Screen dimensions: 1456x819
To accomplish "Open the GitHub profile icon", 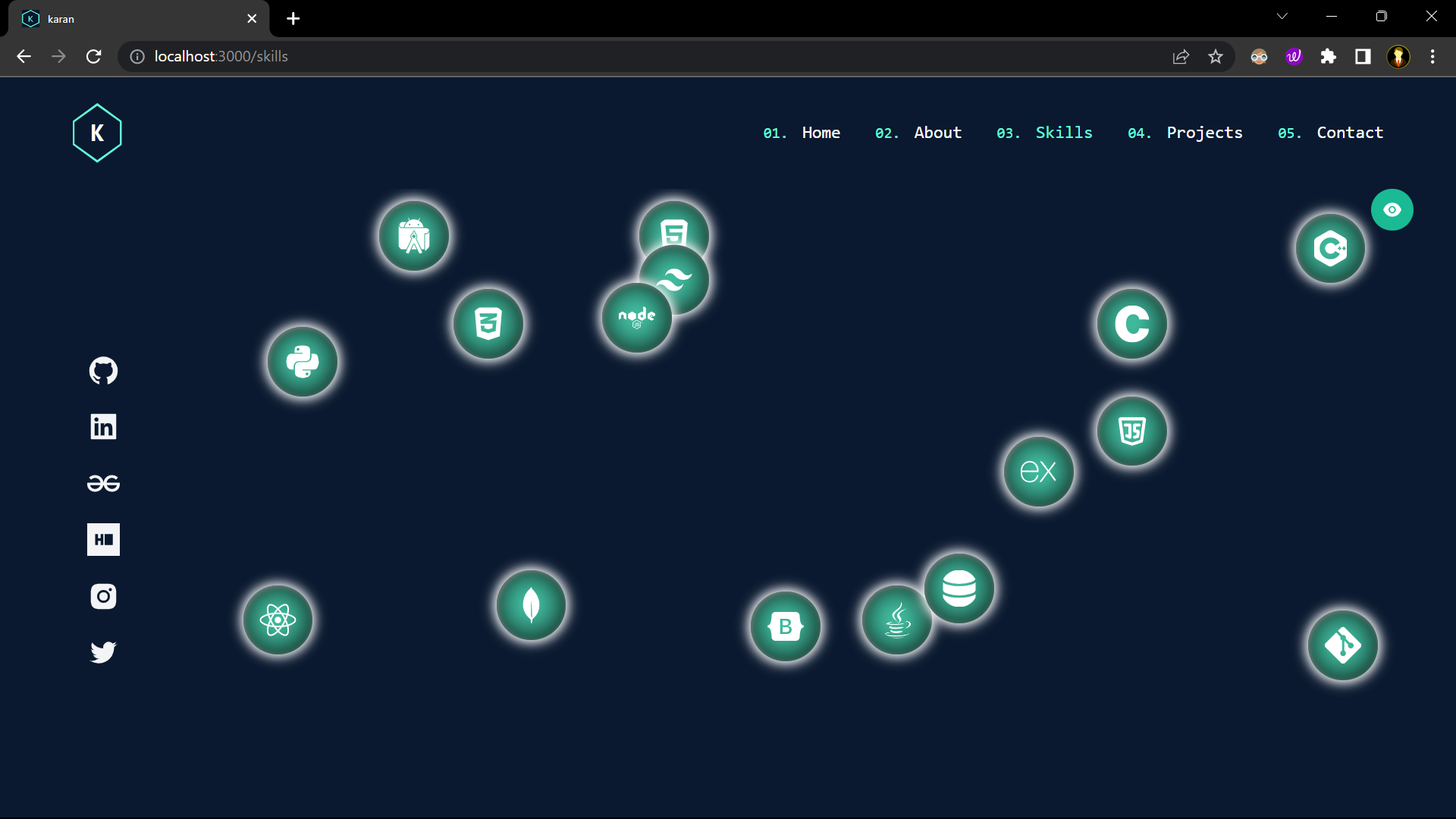I will click(103, 371).
